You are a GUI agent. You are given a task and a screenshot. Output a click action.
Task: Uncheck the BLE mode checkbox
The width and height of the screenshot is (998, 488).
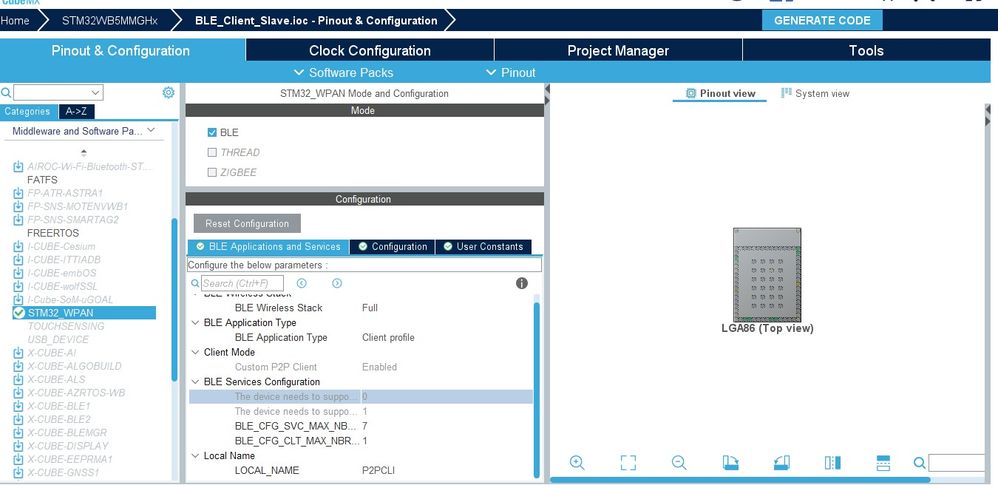[212, 132]
